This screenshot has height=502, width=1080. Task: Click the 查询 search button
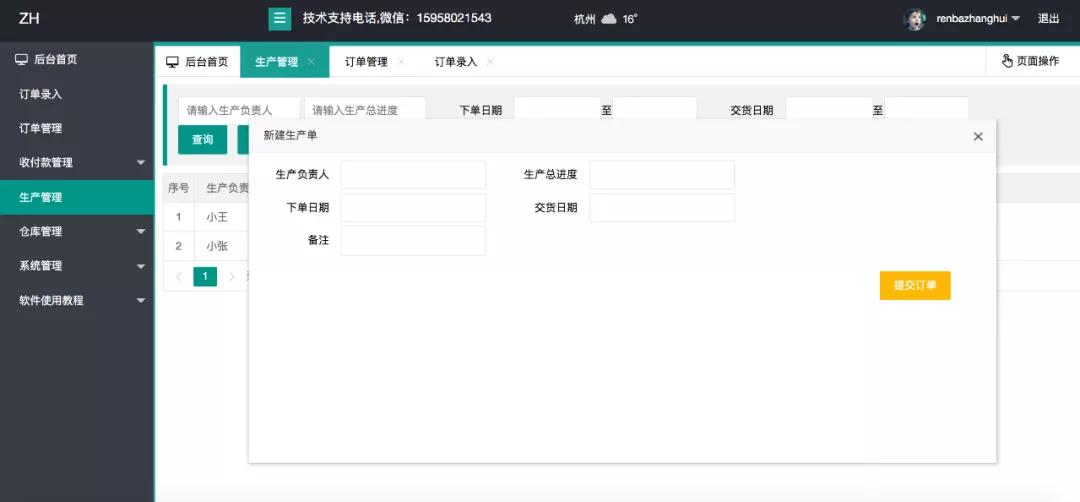(x=202, y=140)
